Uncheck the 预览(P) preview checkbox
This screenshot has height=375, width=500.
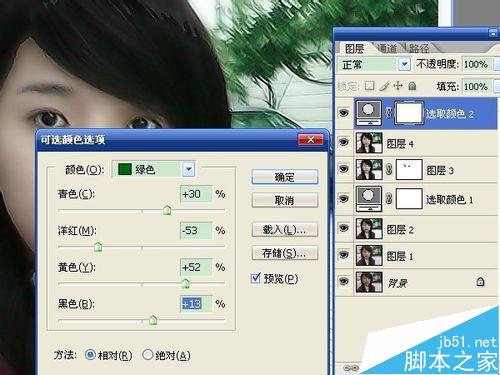click(x=255, y=278)
